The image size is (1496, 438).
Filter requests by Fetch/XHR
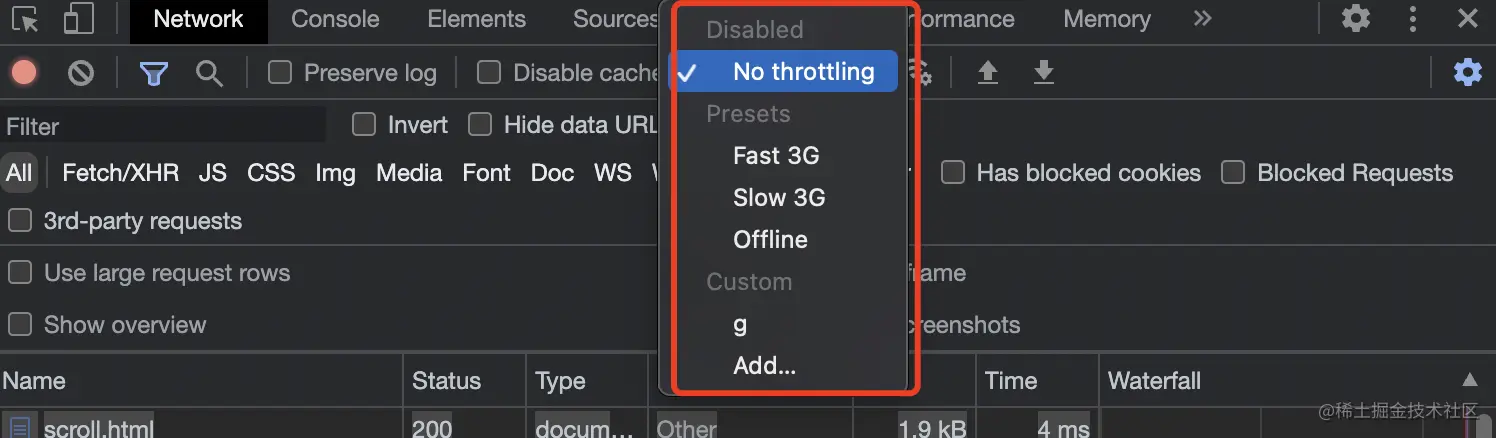[x=120, y=173]
